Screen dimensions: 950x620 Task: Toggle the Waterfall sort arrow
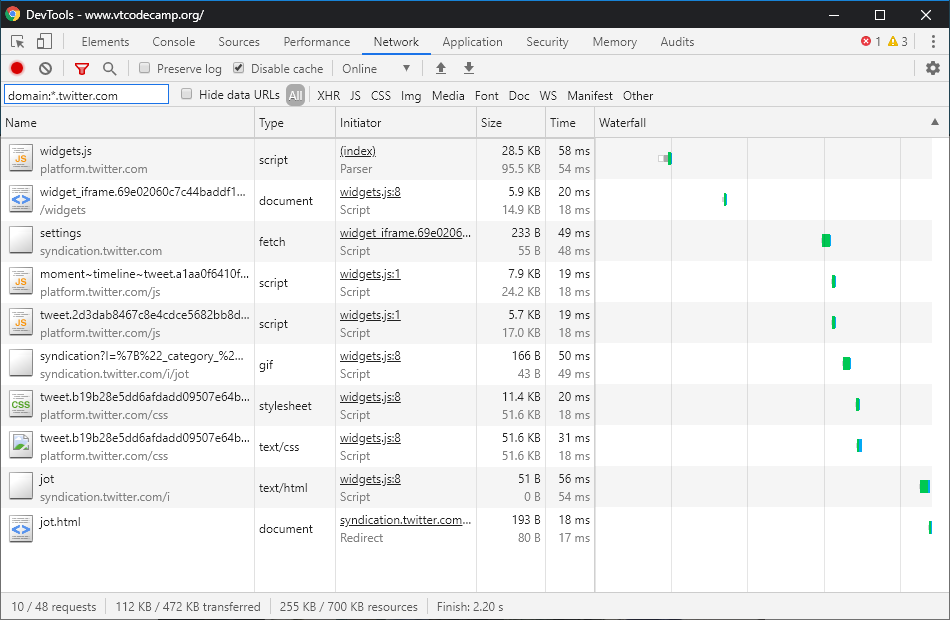coord(935,122)
